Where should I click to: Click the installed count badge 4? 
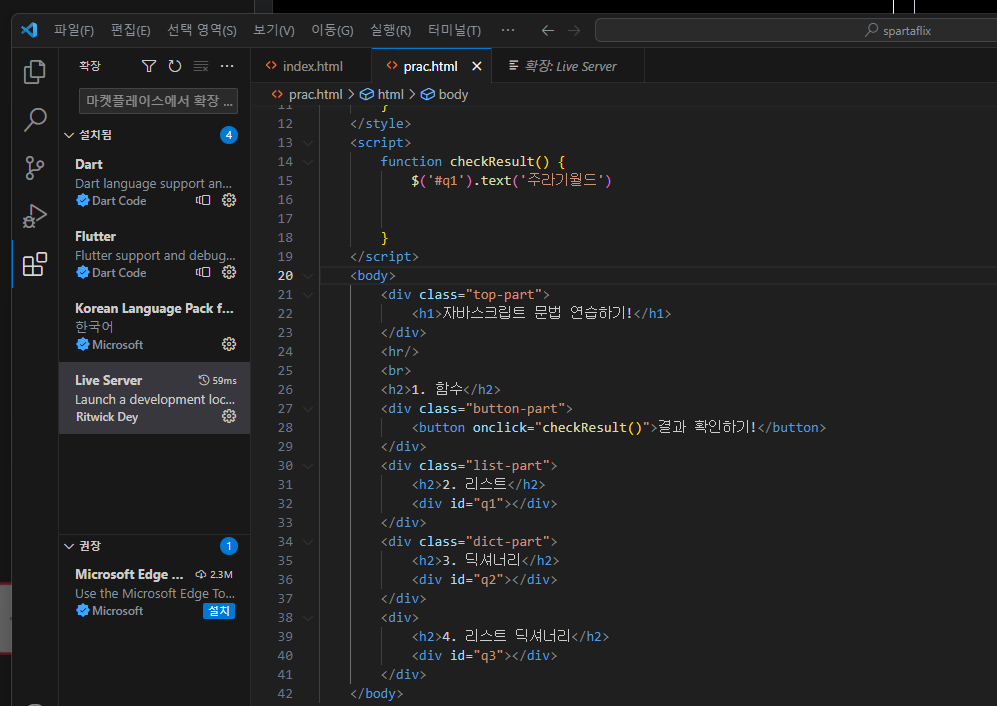229,135
